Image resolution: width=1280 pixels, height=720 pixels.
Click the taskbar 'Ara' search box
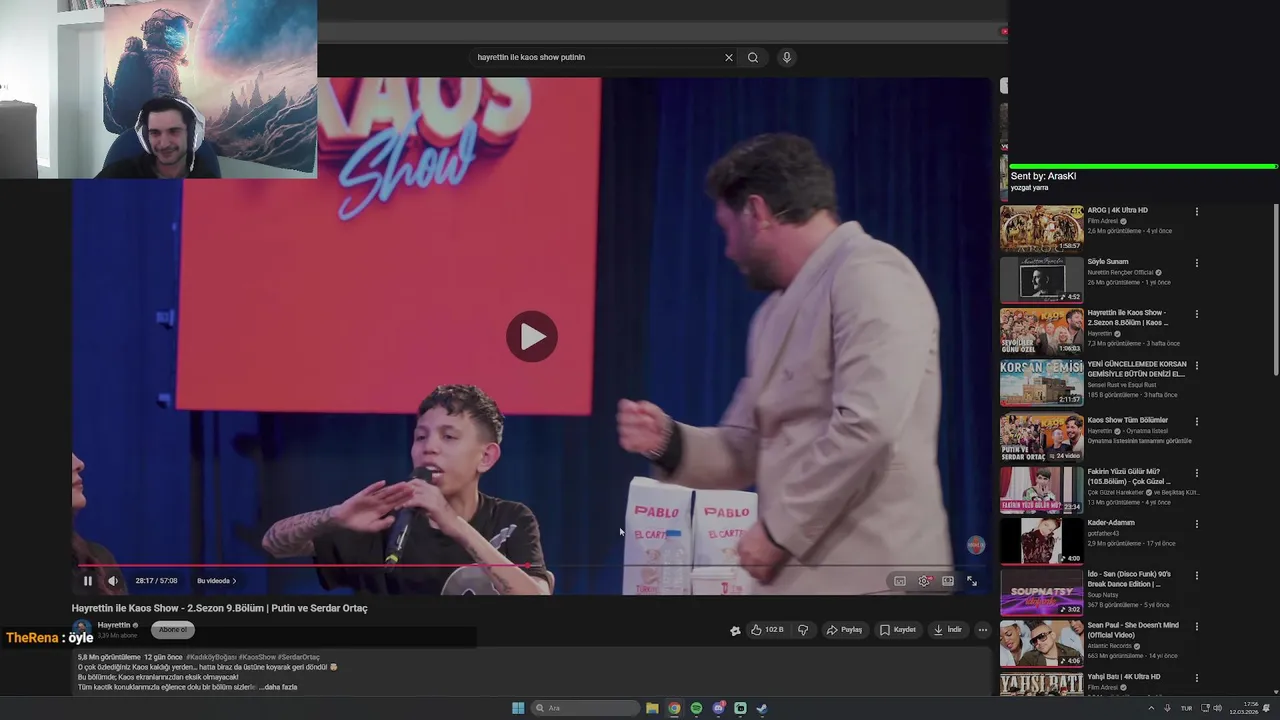tap(586, 708)
